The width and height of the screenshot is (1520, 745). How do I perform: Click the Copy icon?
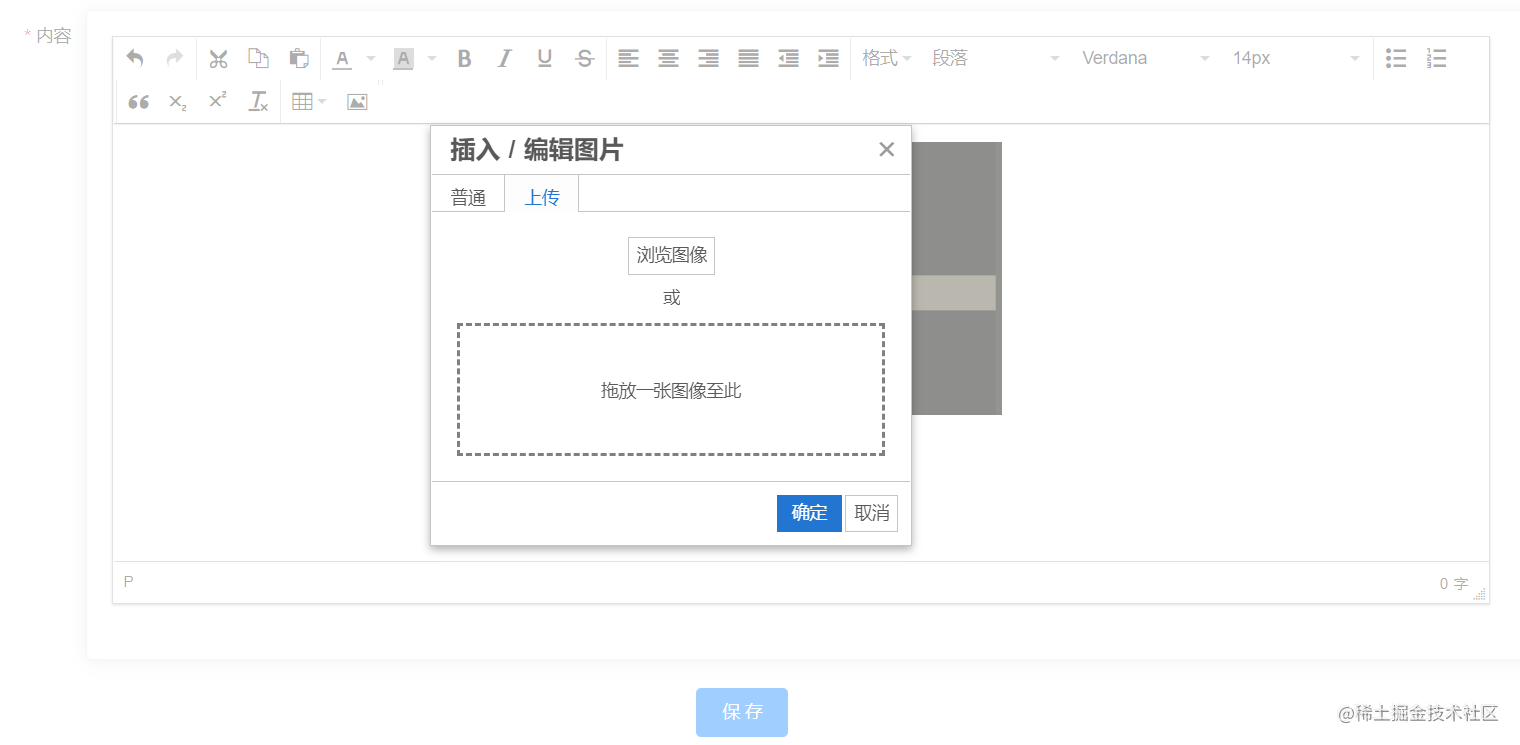[258, 58]
